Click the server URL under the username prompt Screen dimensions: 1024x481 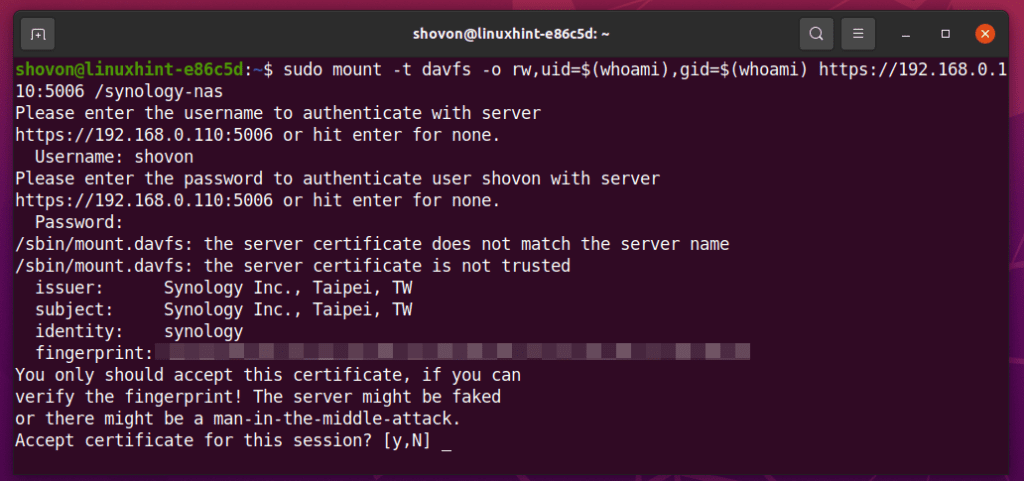point(138,135)
